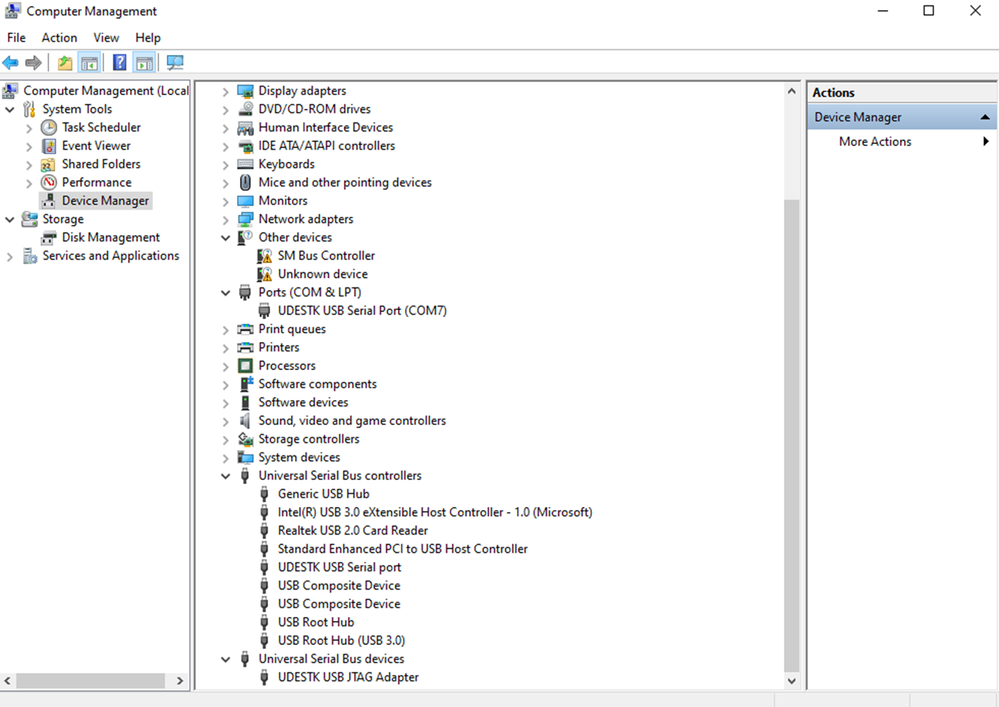Screen dimensions: 999x707
Task: Click the Shared Folders icon
Action: [48, 164]
